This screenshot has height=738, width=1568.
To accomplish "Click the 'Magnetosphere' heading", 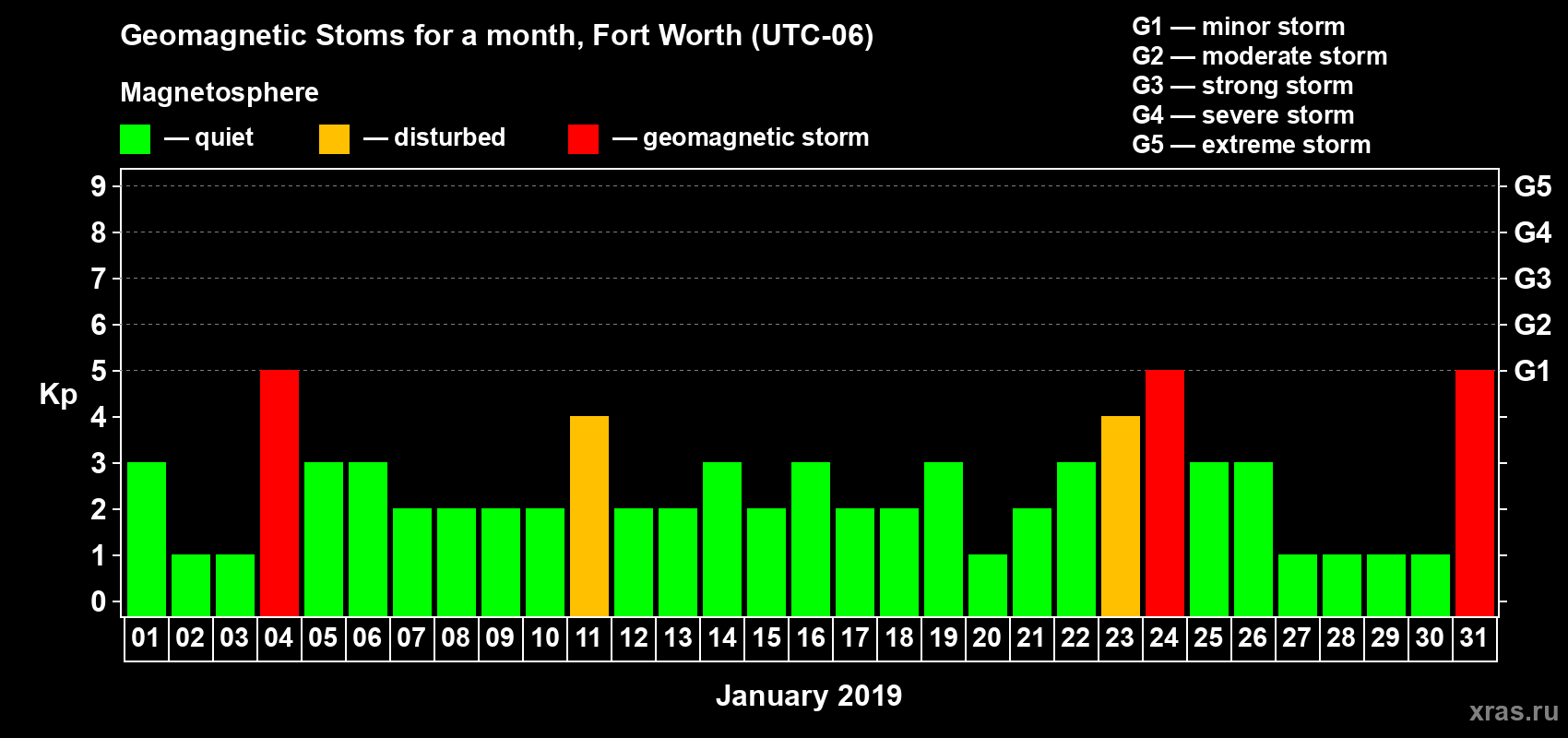I will pyautogui.click(x=220, y=93).
